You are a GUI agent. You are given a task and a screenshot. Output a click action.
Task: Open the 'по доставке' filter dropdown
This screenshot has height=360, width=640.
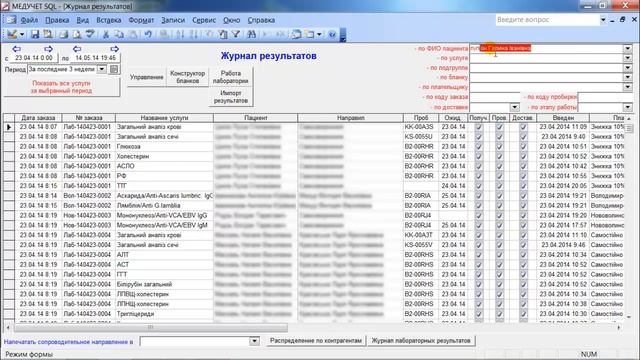click(515, 107)
